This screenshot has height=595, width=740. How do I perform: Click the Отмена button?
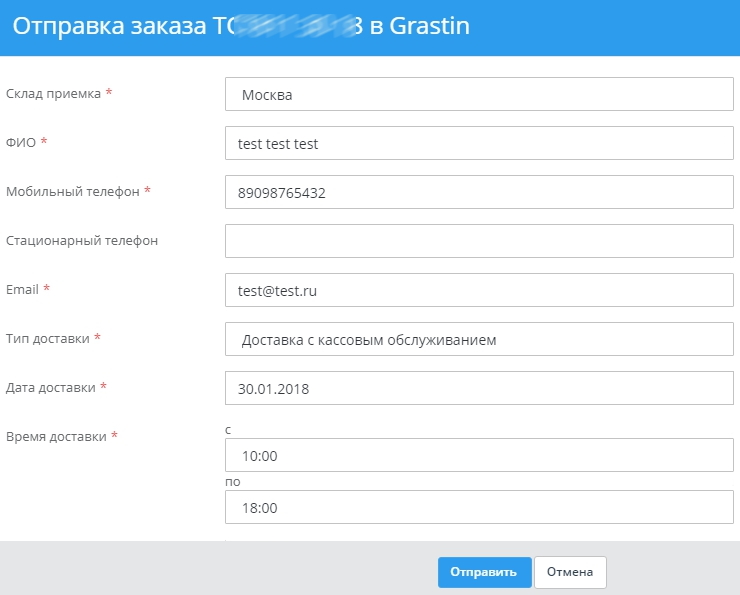tap(570, 572)
